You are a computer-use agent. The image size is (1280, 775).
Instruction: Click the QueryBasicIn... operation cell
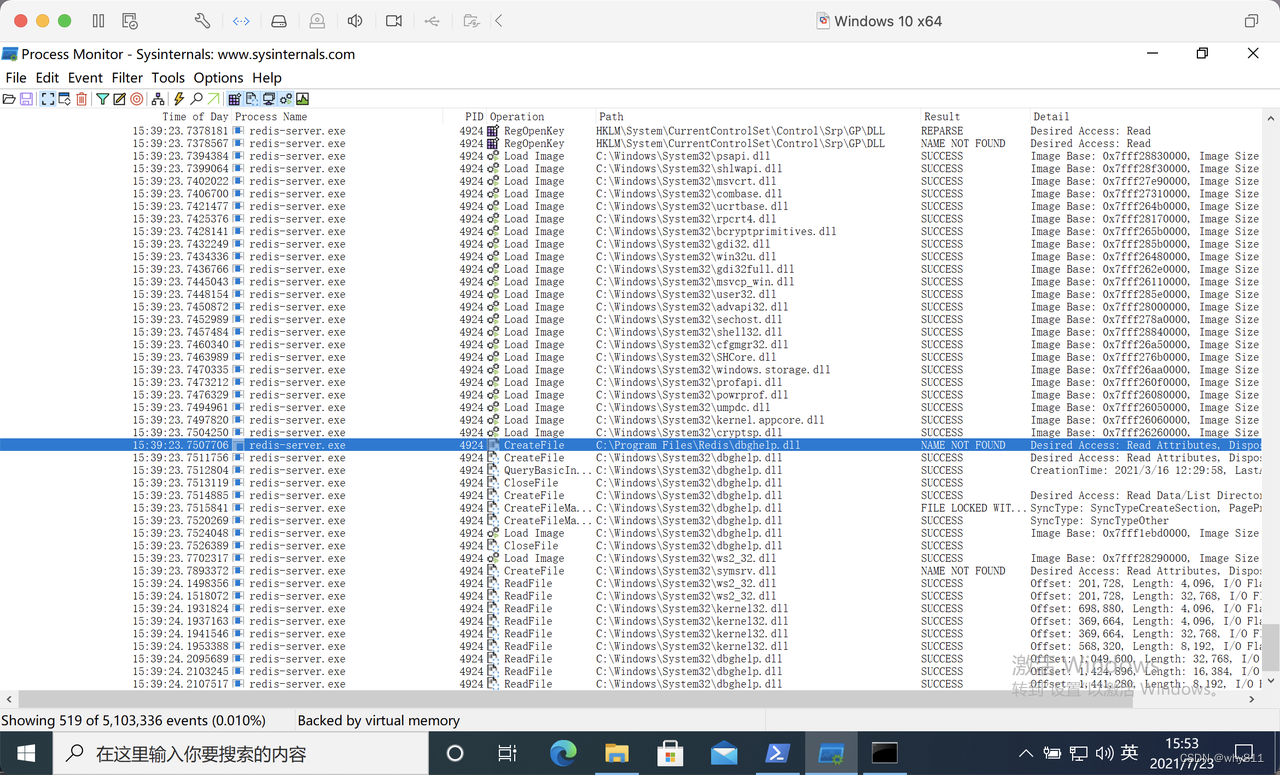(547, 470)
